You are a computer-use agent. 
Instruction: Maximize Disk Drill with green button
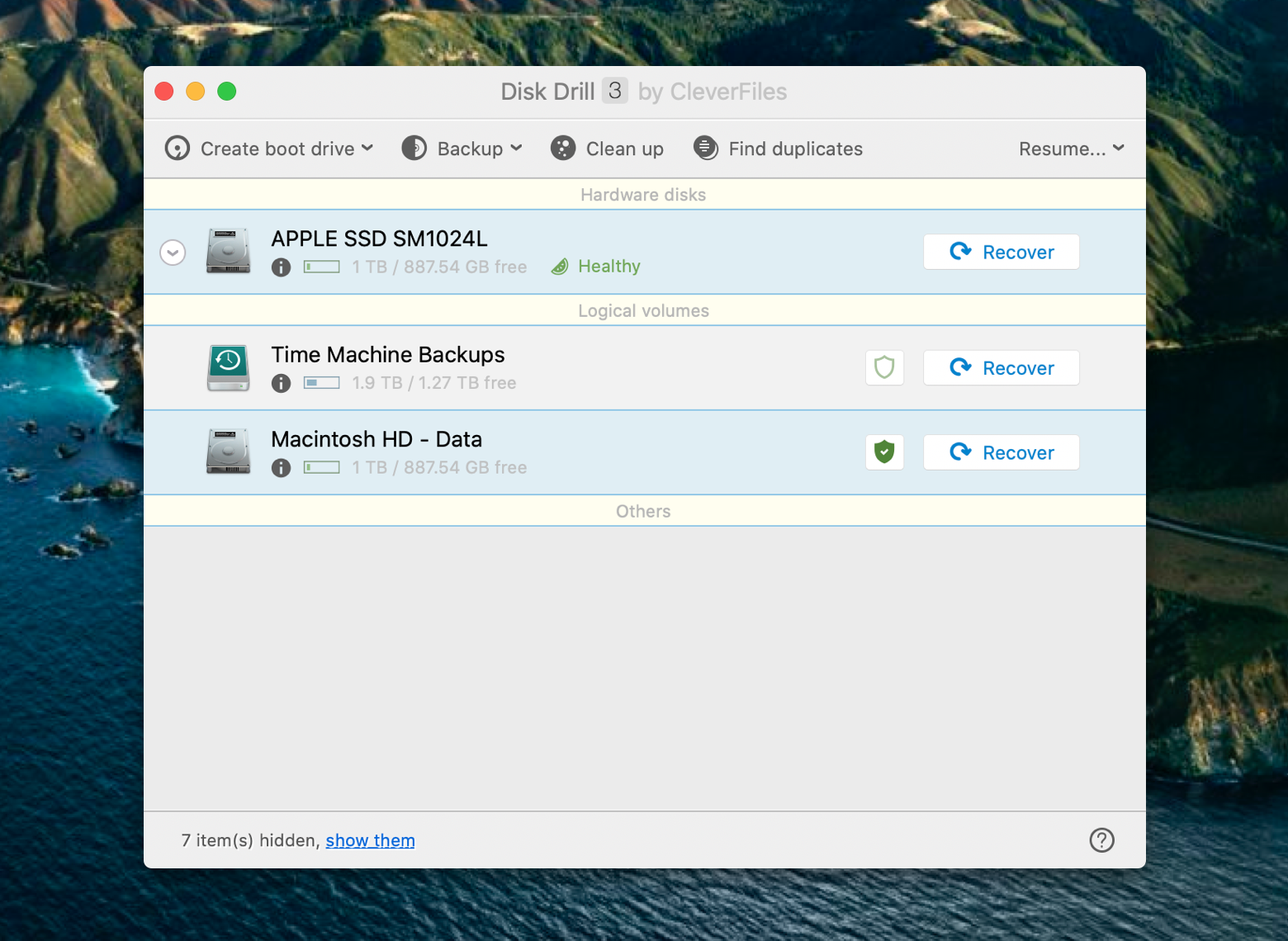227,91
